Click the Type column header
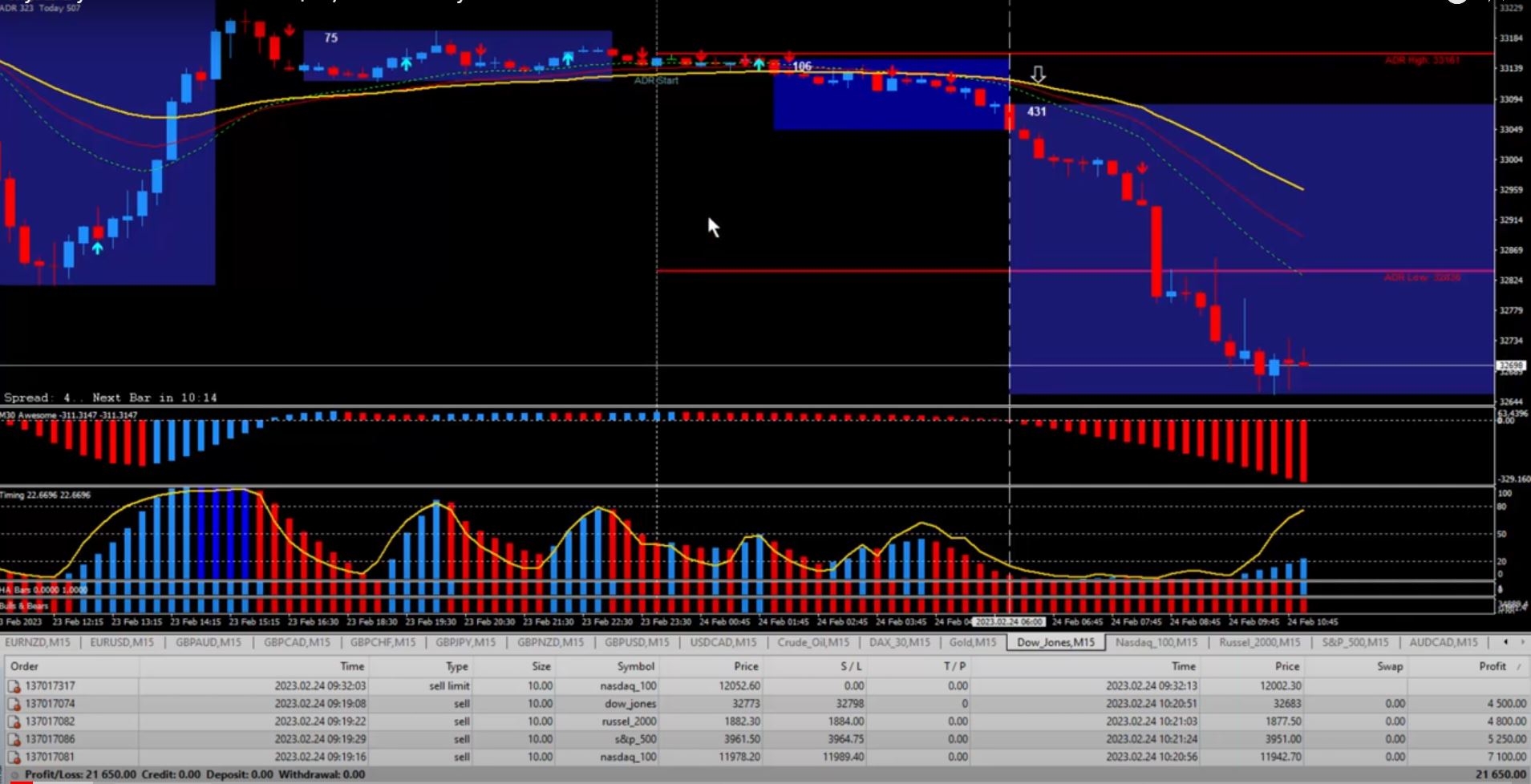The image size is (1531, 784). [x=456, y=666]
